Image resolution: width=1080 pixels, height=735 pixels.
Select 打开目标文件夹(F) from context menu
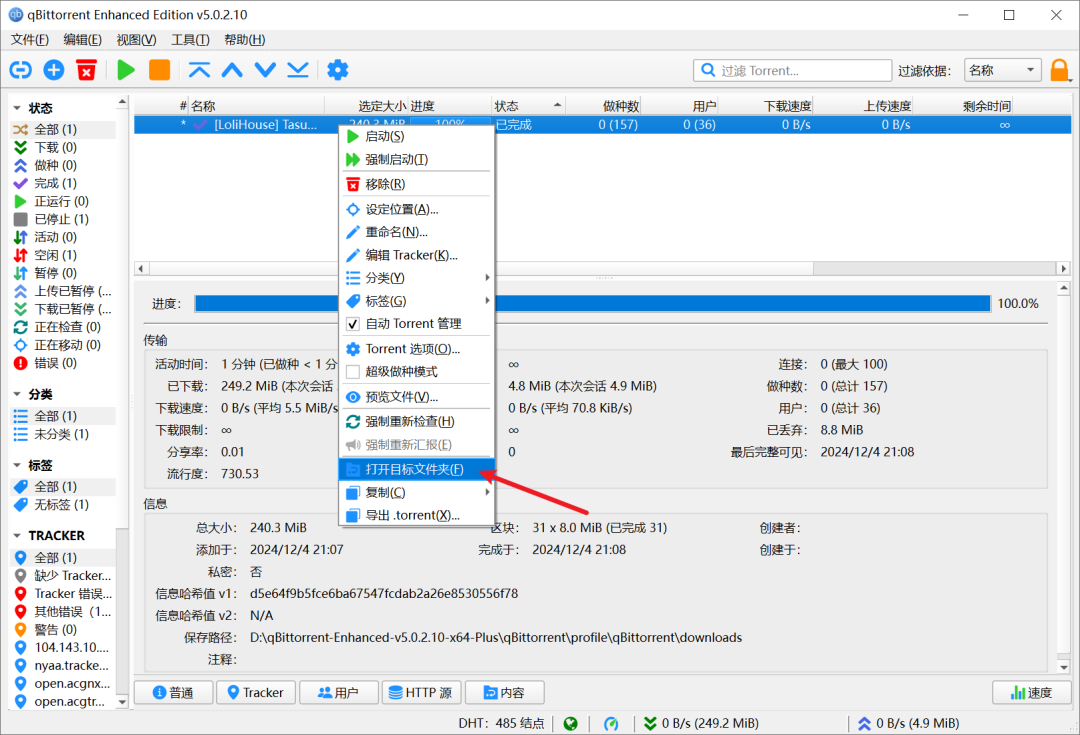[x=417, y=469]
